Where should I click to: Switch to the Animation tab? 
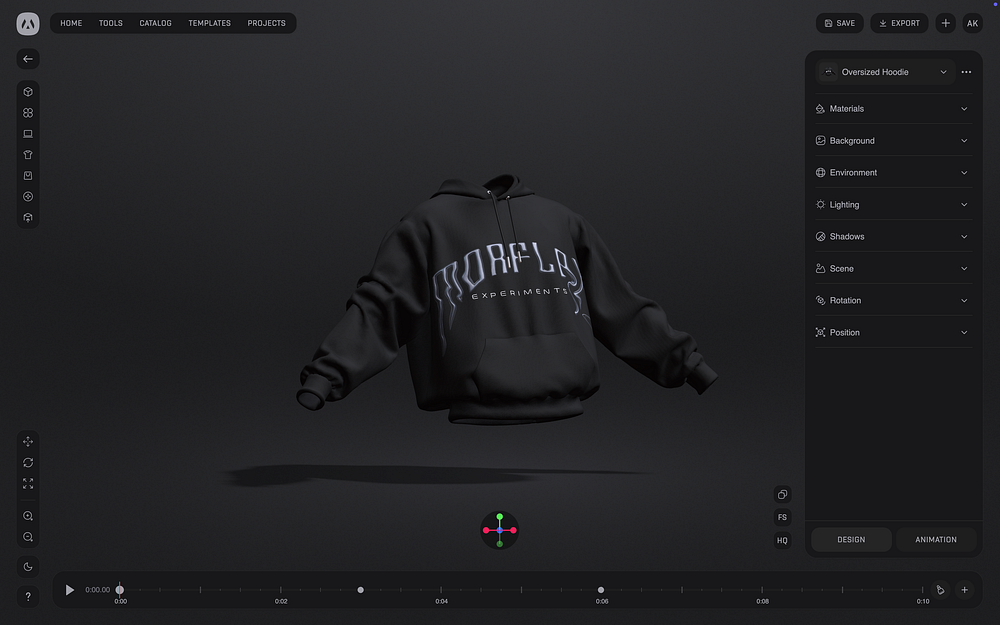tap(936, 540)
